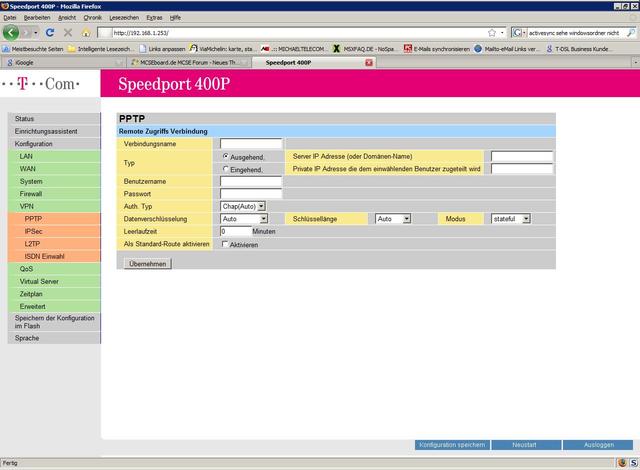Open the ISDN Einwahl sidebar item
Image resolution: width=640 pixels, height=470 pixels.
coord(54,256)
